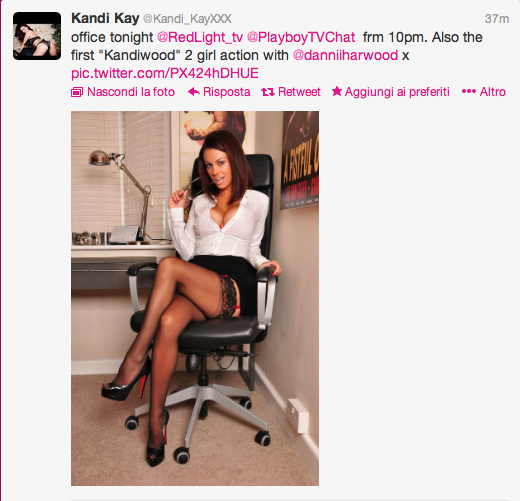This screenshot has width=520, height=501.
Task: Click the Altro text label
Action: click(x=493, y=92)
